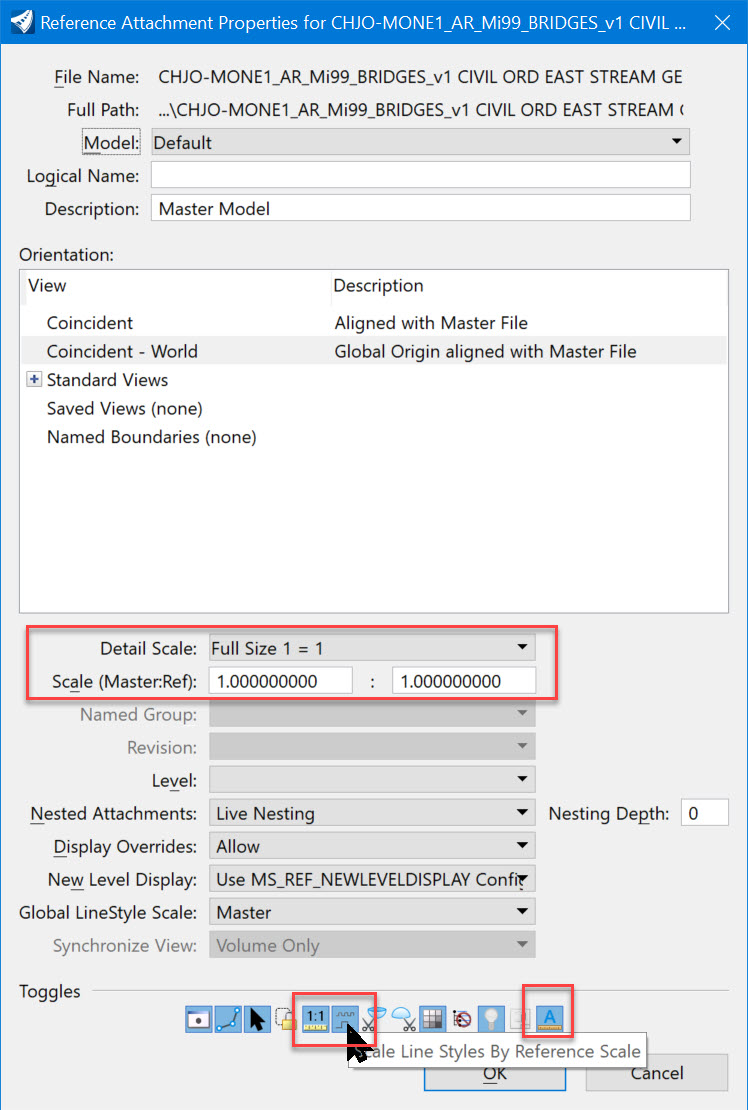Toggle Ignore Attachment When Live Nesting icon

[x=461, y=1019]
